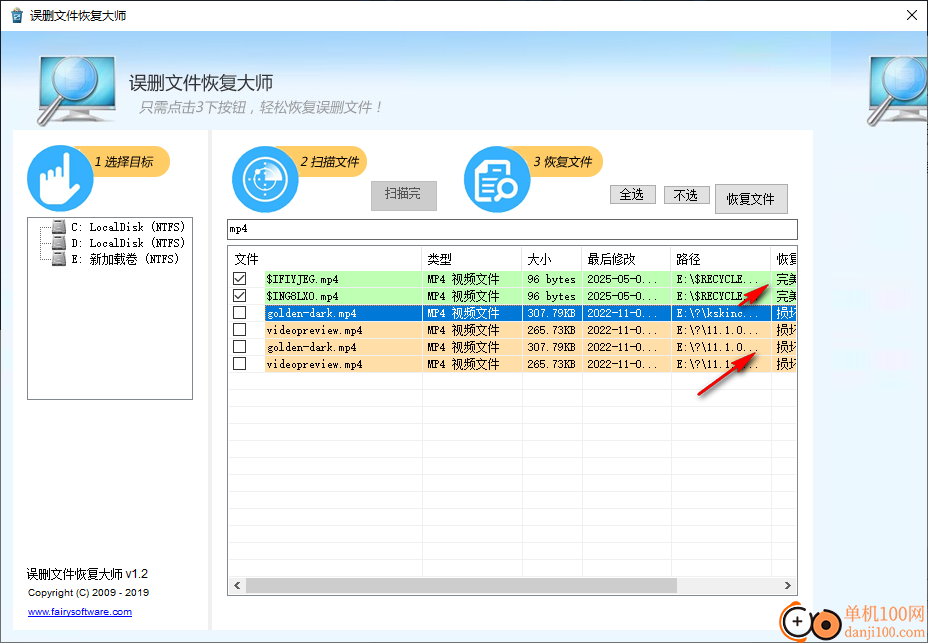Click the 2 扫描文件 step label
Screen dimensions: 928x643
329,162
